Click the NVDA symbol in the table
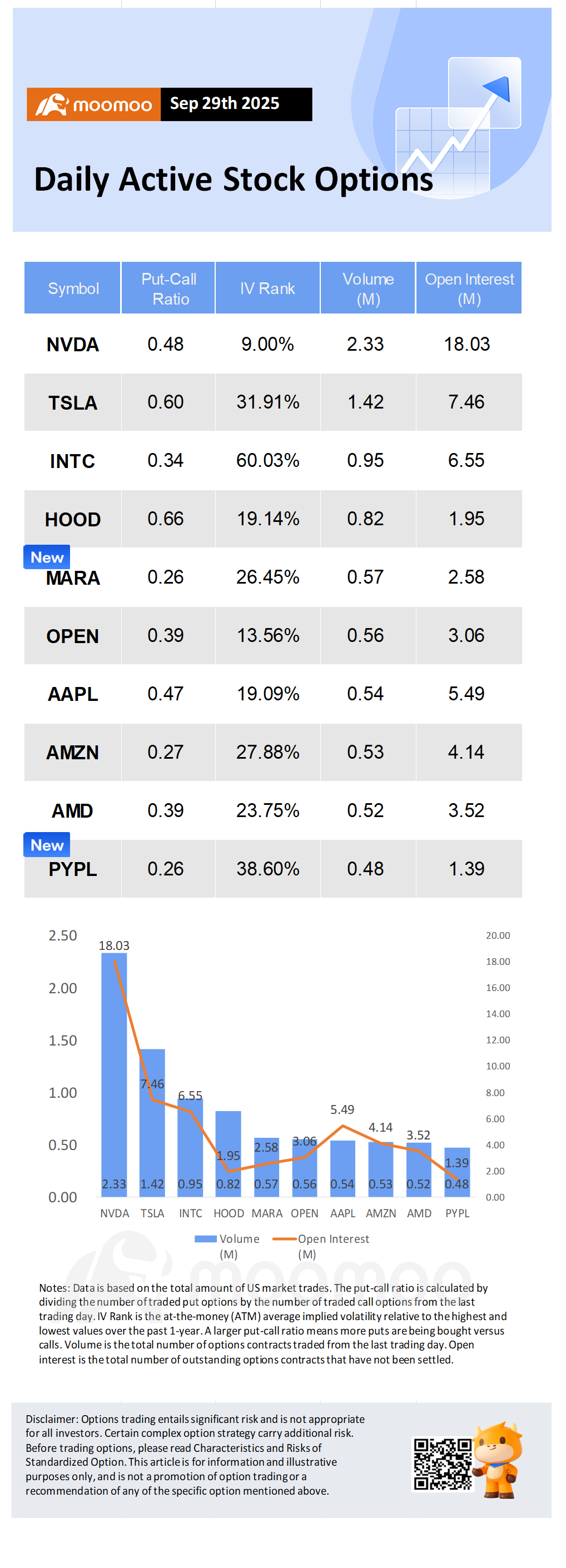The width and height of the screenshot is (566, 1568). tap(72, 345)
